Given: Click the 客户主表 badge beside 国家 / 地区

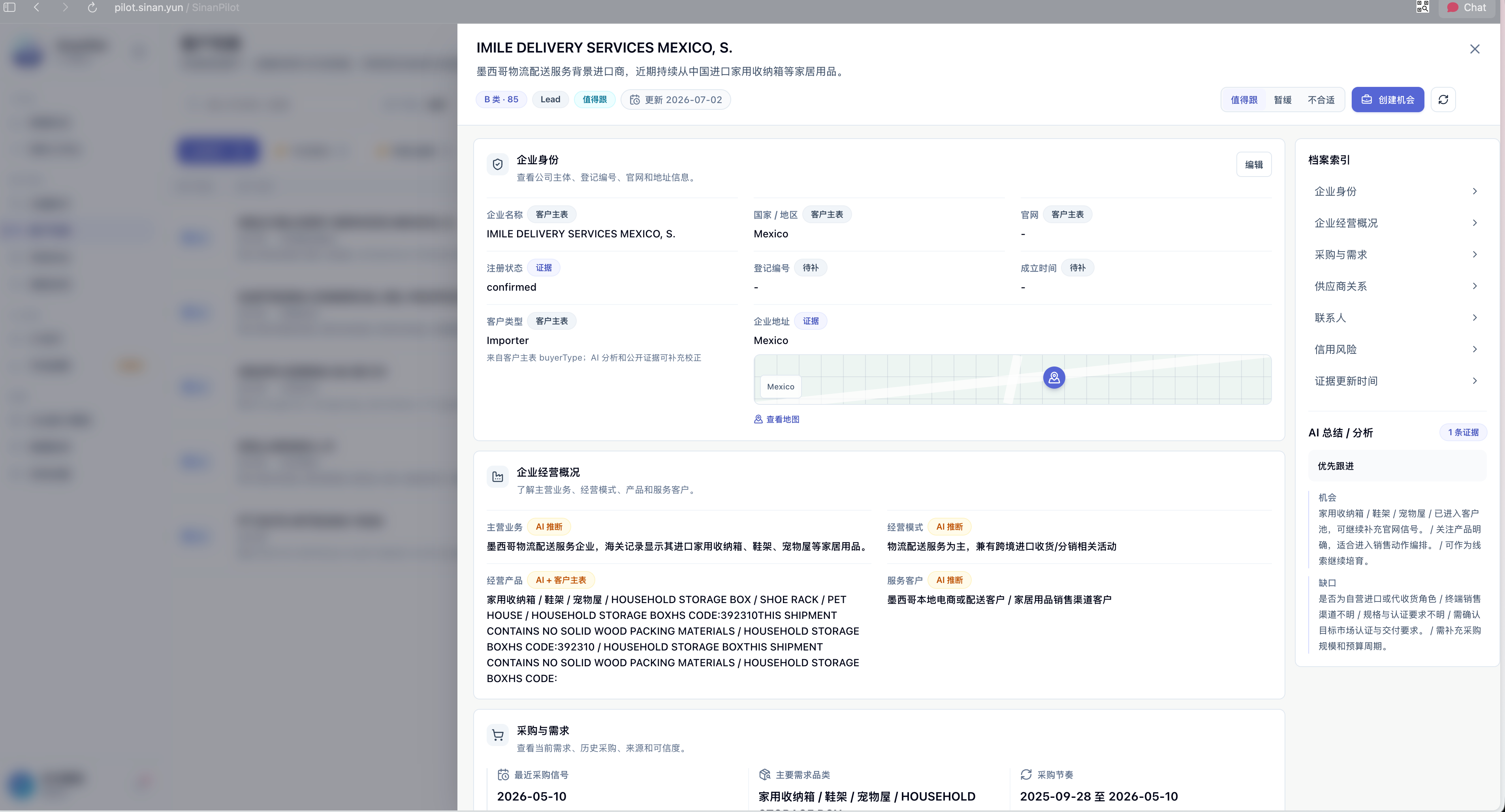Looking at the screenshot, I should point(827,214).
